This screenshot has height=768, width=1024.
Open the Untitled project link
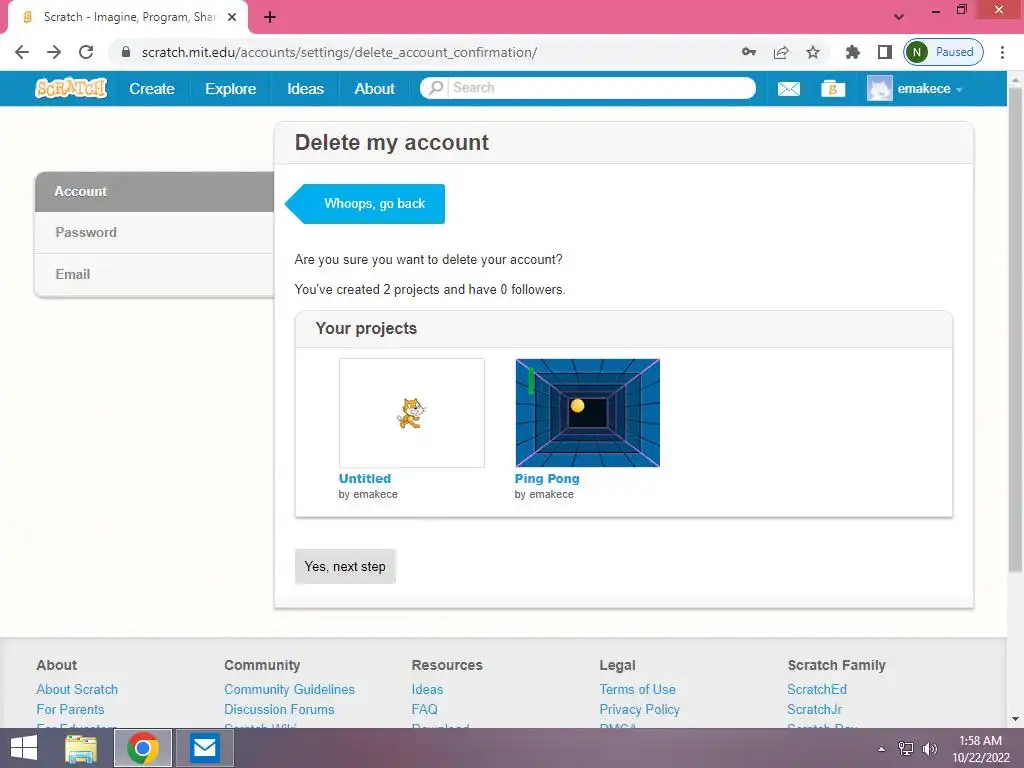point(364,478)
